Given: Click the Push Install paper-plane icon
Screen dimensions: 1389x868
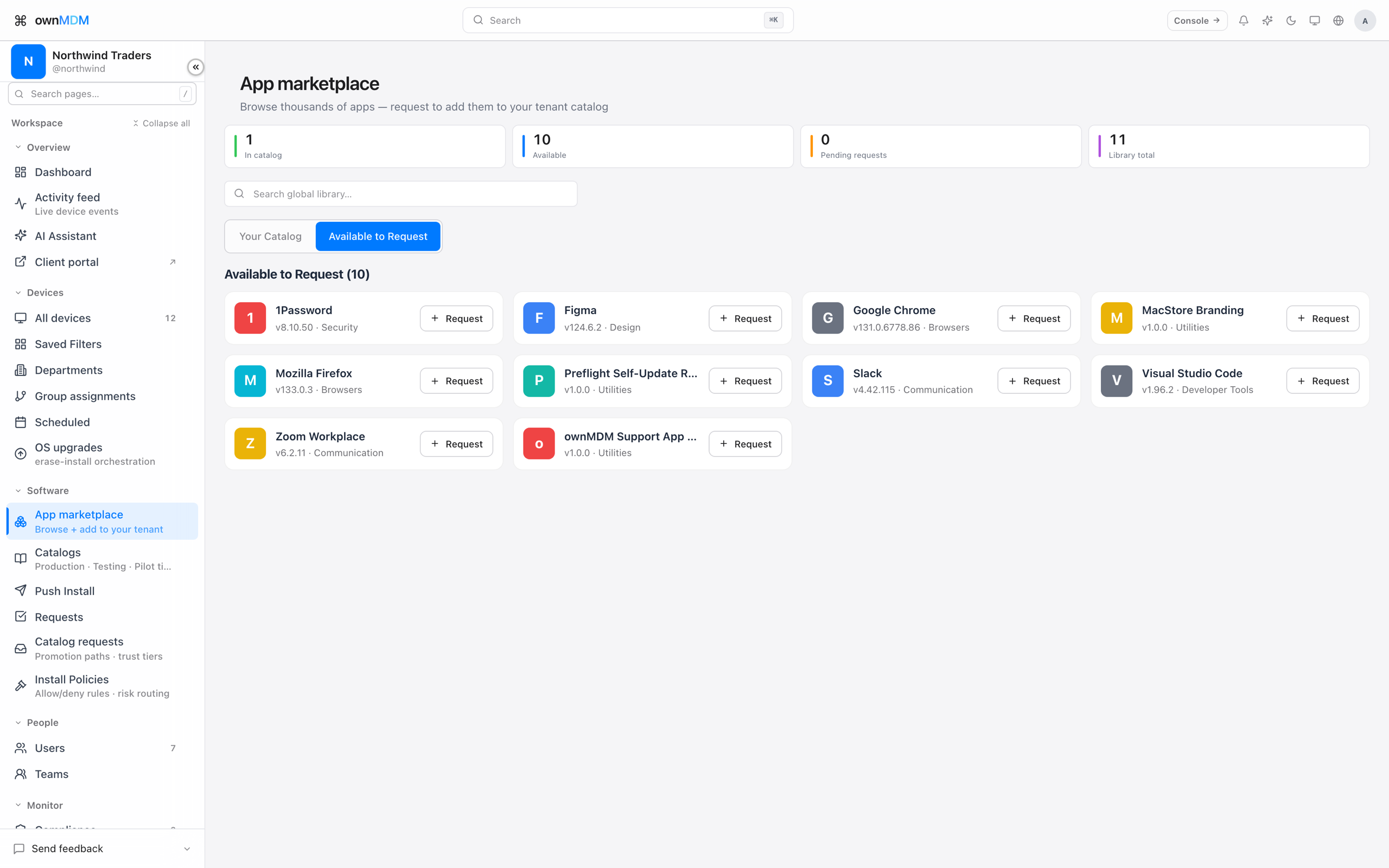Looking at the screenshot, I should (21, 591).
